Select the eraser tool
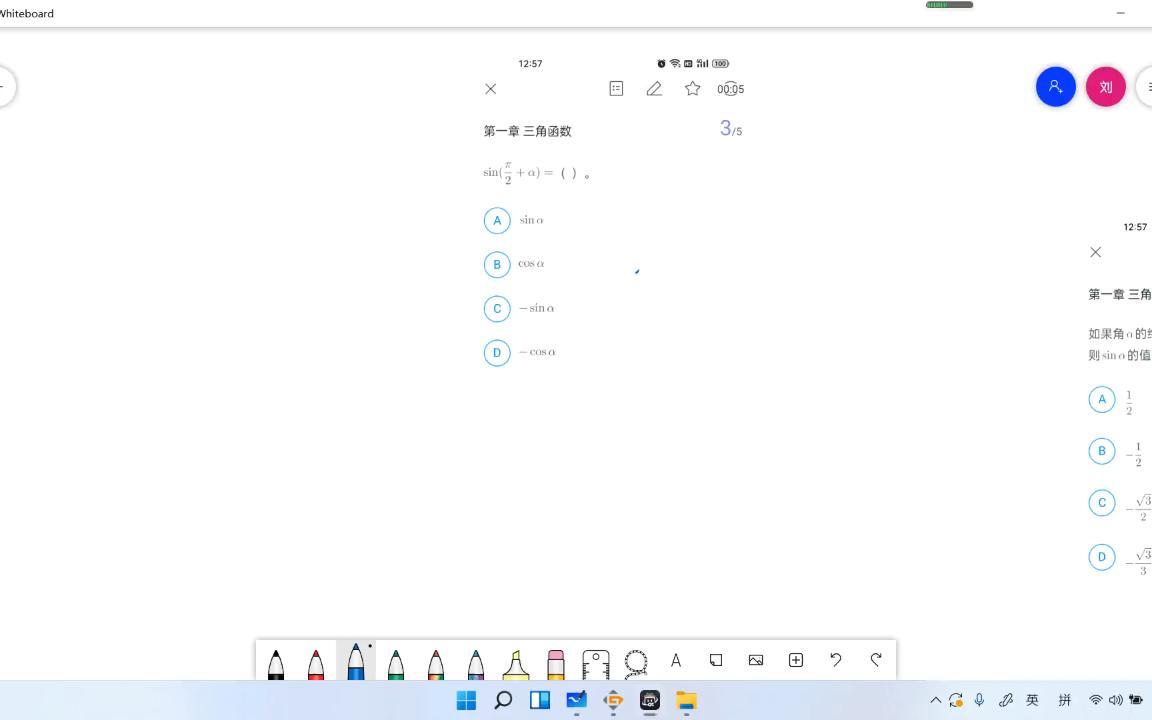Viewport: 1152px width, 720px height. point(556,662)
